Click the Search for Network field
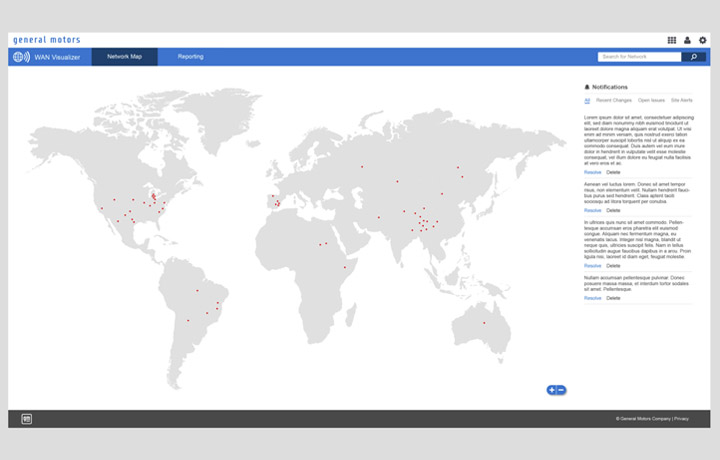 pos(639,57)
